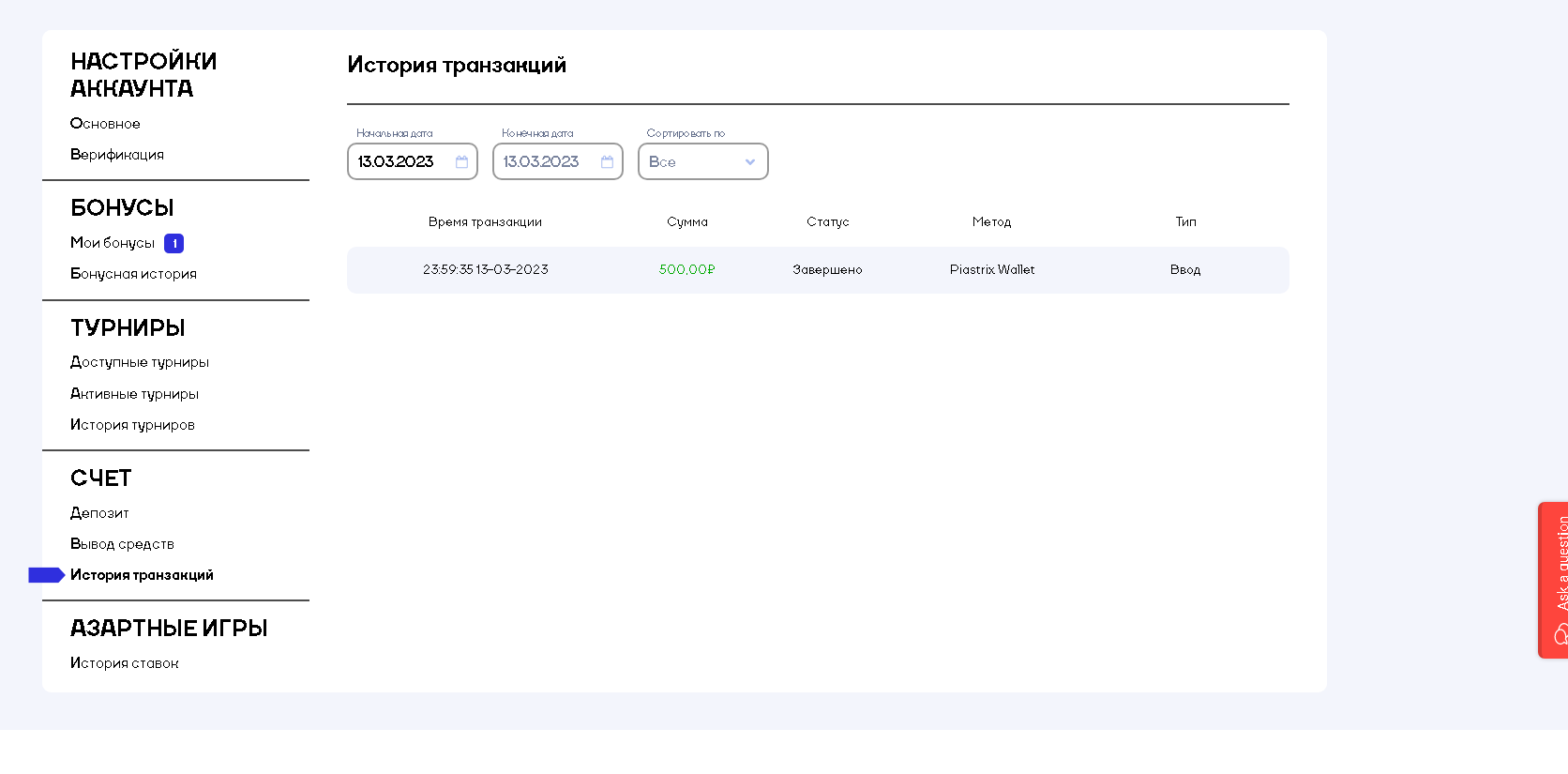Go to Верификация page

tap(117, 155)
